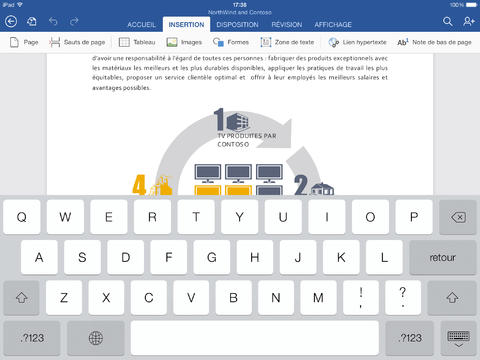Tap the F key
The image size is (480, 360).
[169, 257]
